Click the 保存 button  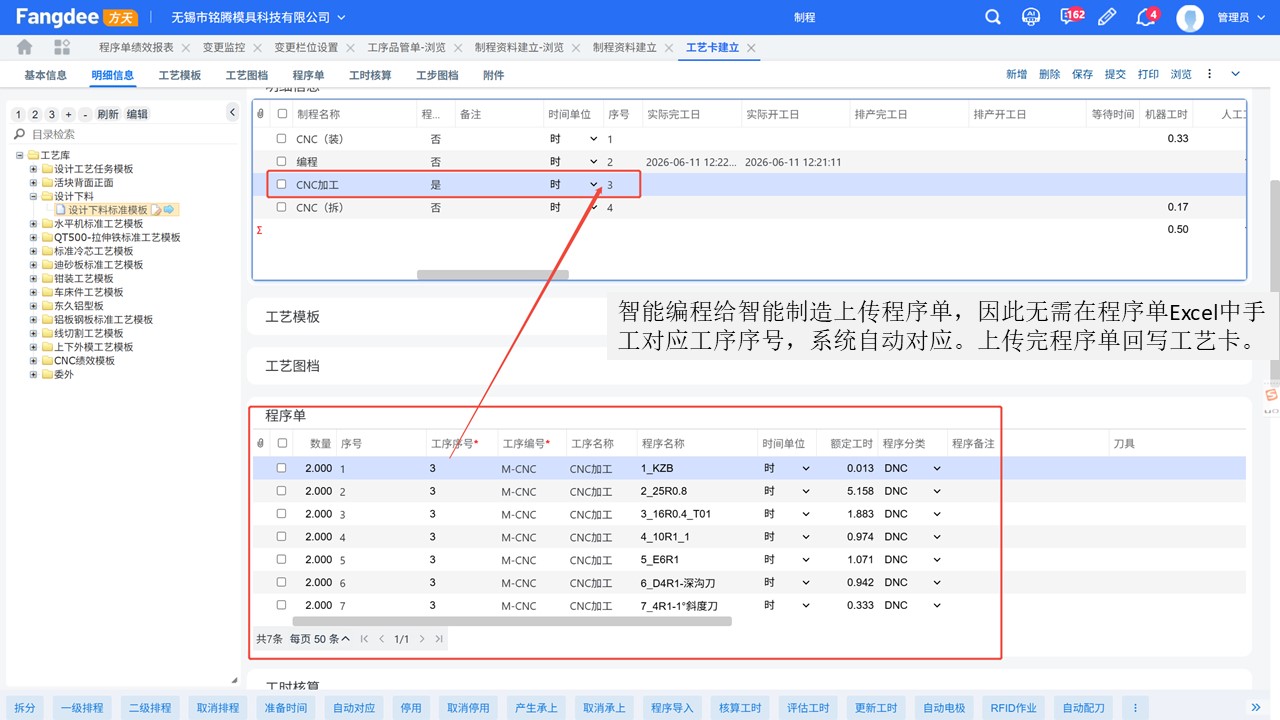(x=1082, y=74)
